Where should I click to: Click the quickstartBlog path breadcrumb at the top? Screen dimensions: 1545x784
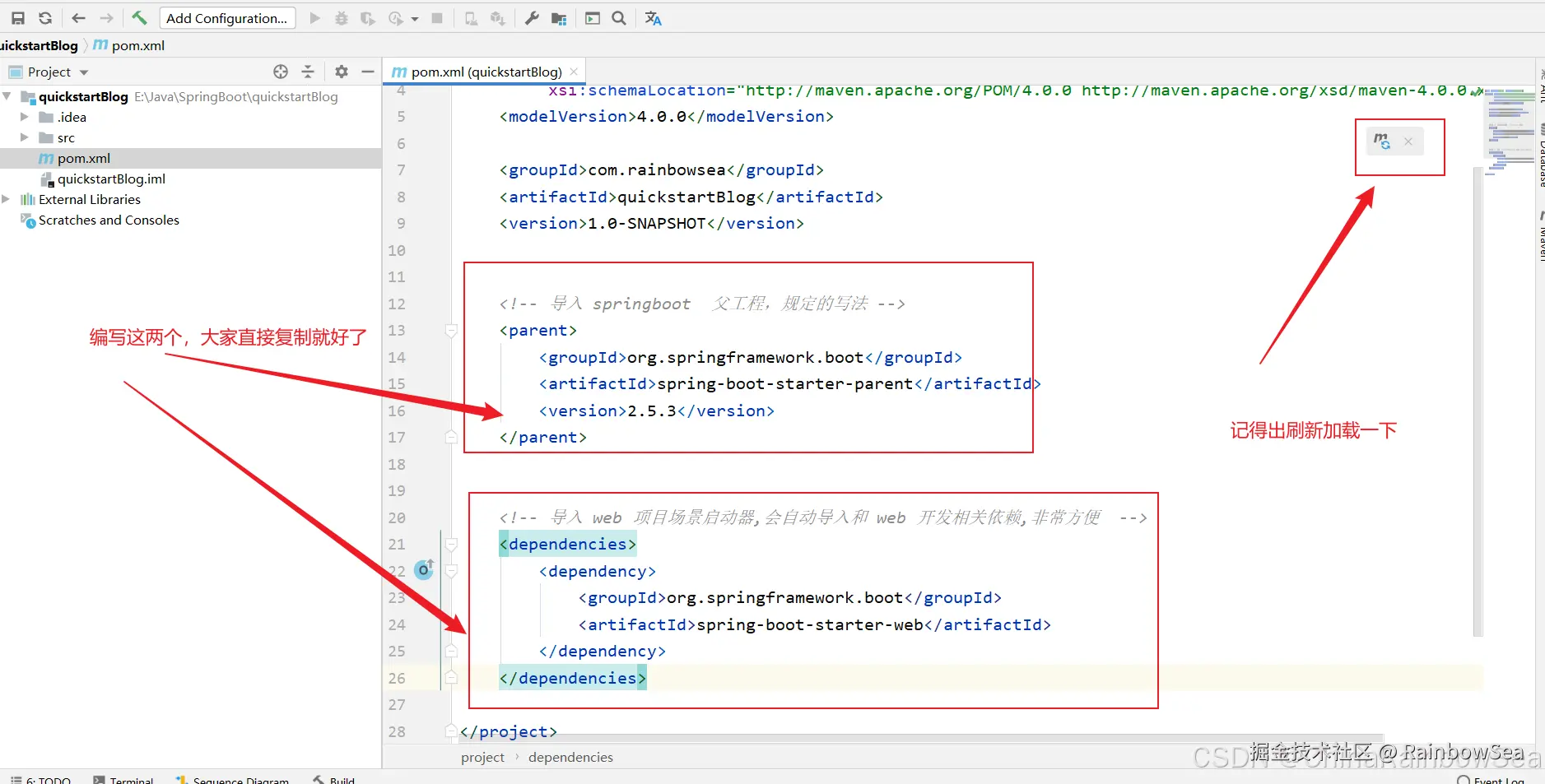[40, 45]
